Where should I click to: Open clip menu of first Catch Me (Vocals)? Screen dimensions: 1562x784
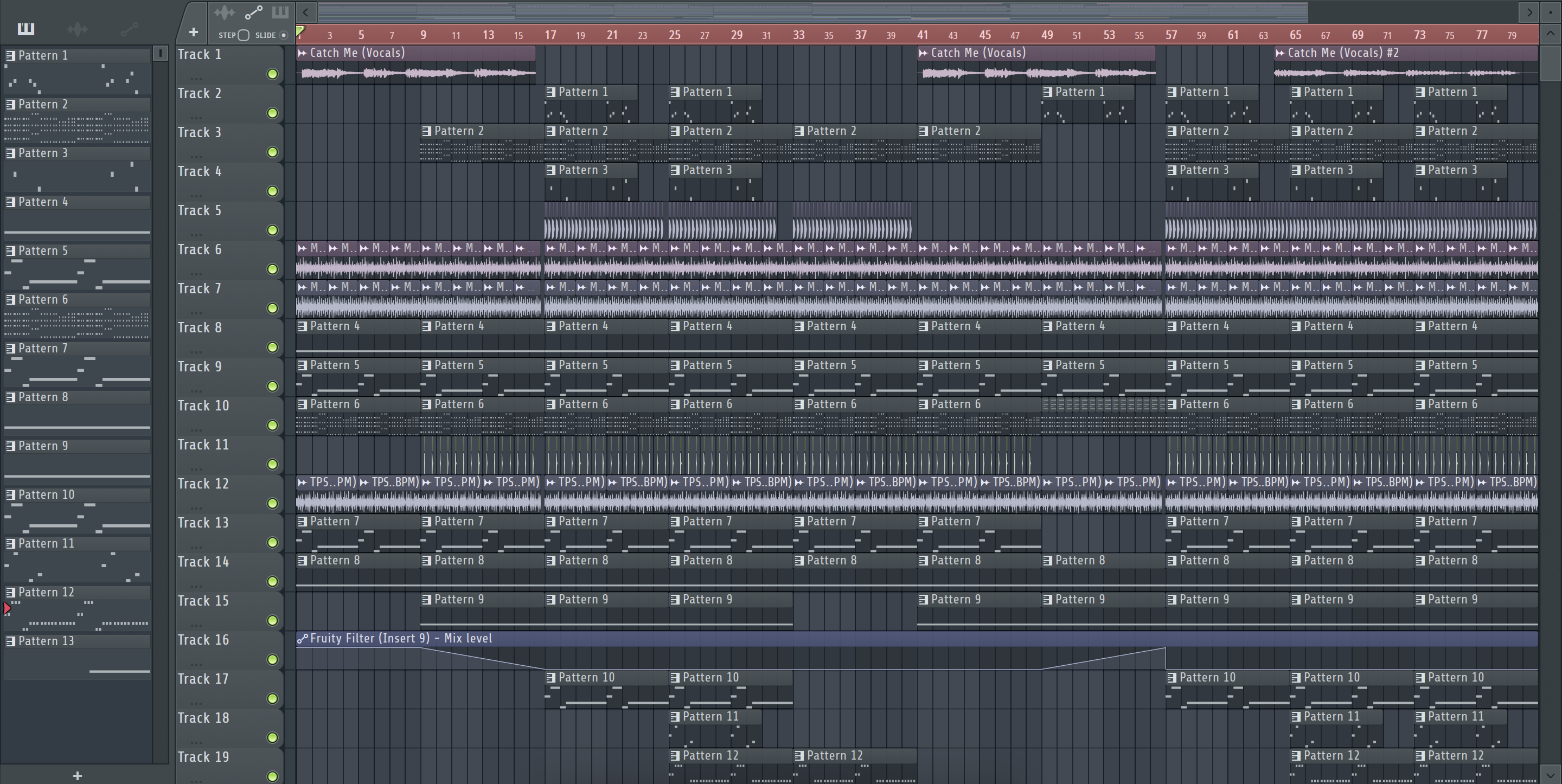(302, 53)
